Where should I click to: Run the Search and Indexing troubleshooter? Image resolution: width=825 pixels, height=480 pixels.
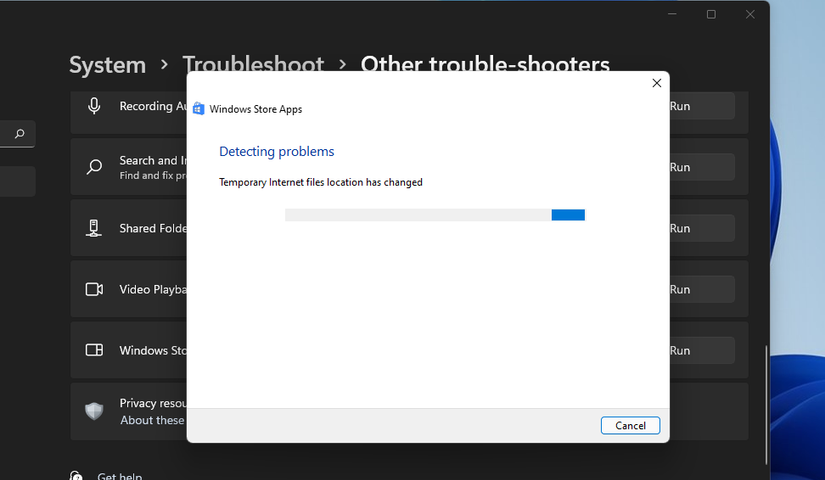(702, 167)
